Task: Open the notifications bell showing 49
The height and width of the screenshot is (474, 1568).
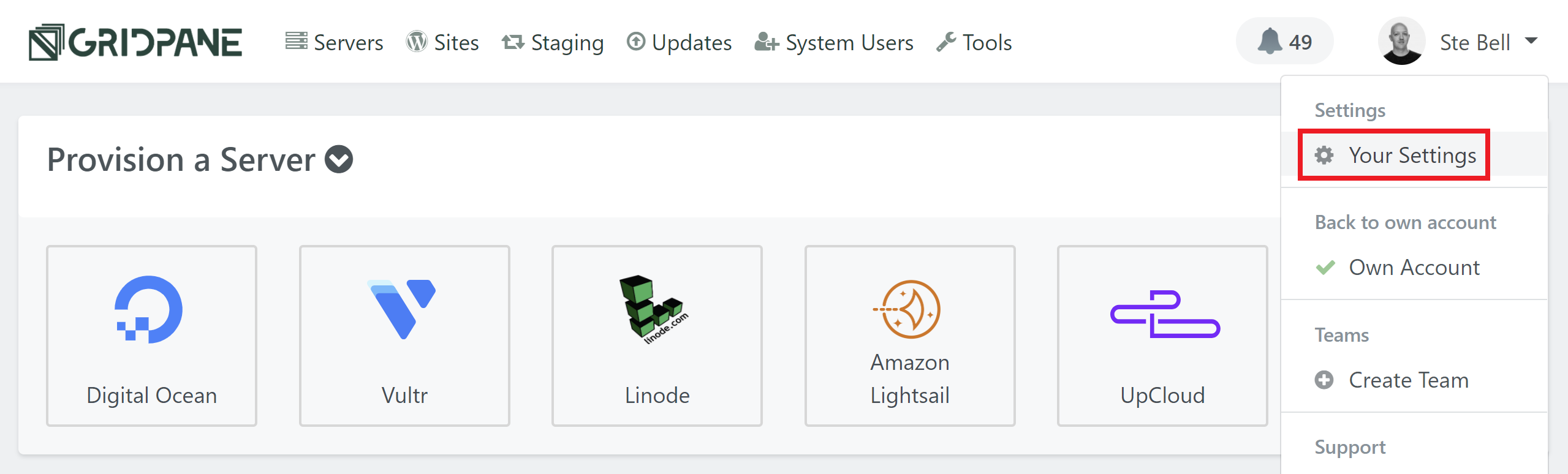Action: (1284, 41)
